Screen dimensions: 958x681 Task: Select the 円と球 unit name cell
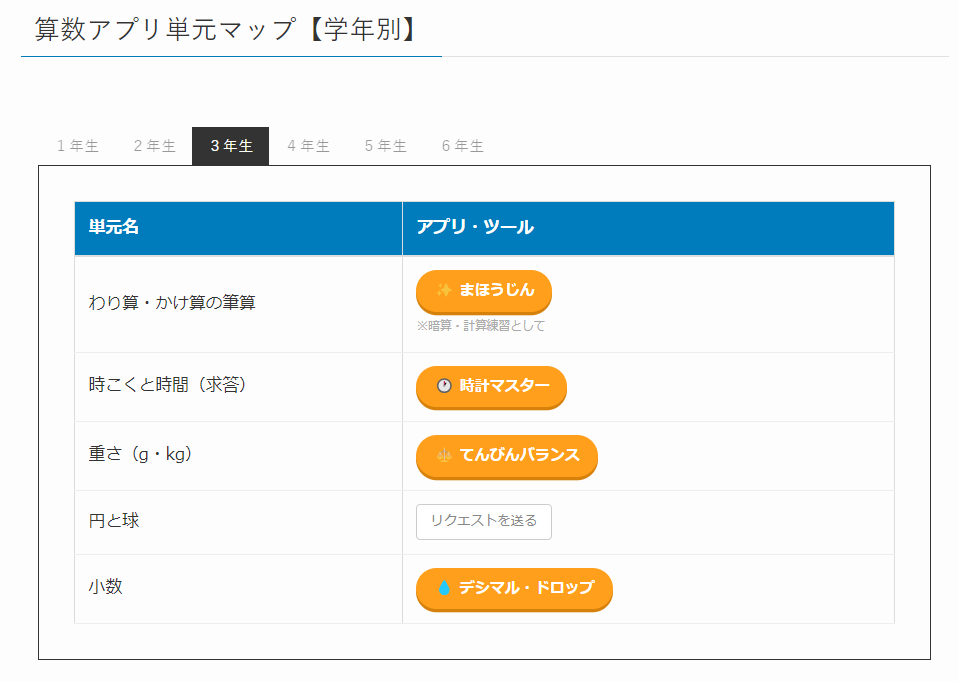[x=114, y=521]
